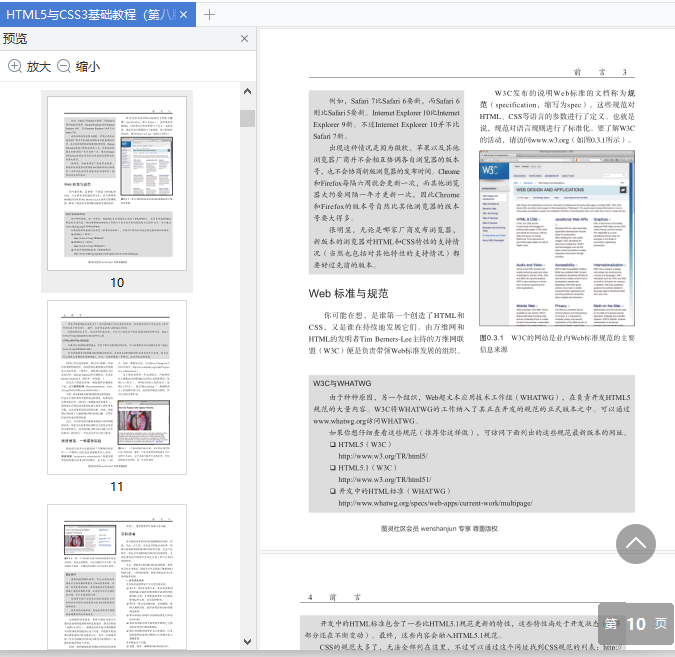Click the 第 10 页 page indicator

pyautogui.click(x=636, y=624)
